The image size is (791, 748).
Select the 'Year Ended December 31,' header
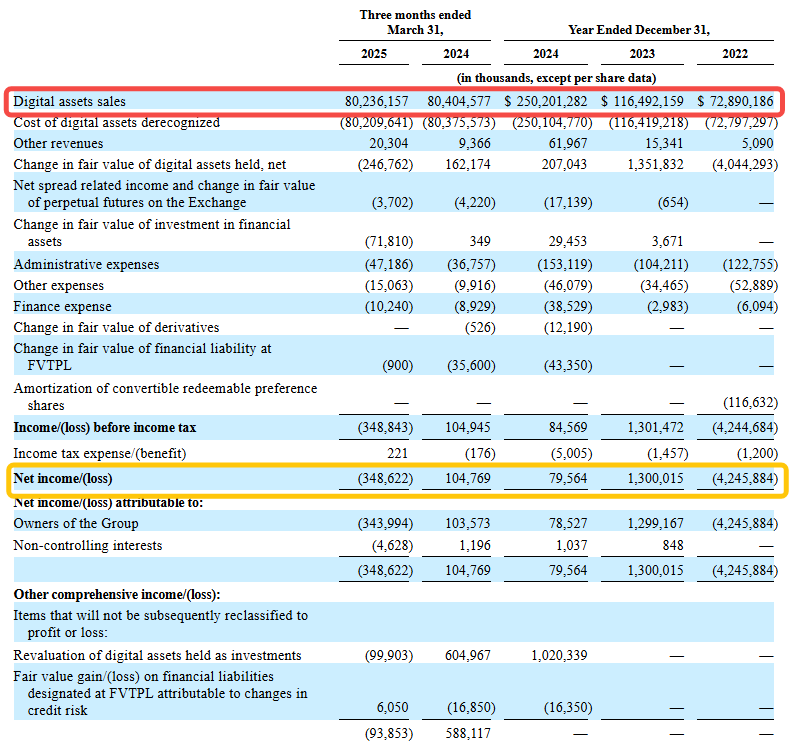tap(639, 30)
